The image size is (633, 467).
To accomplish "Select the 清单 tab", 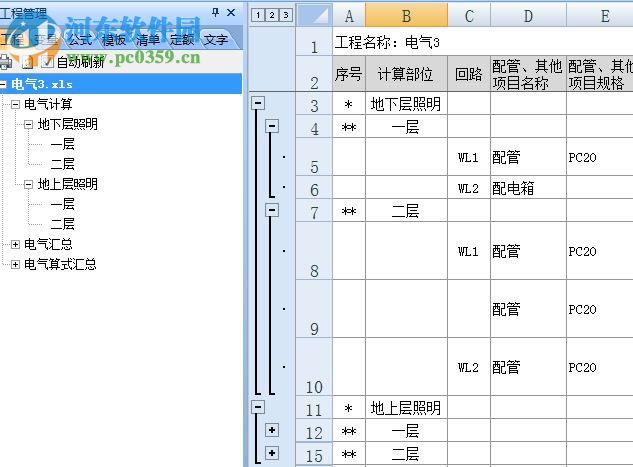I will coord(147,40).
